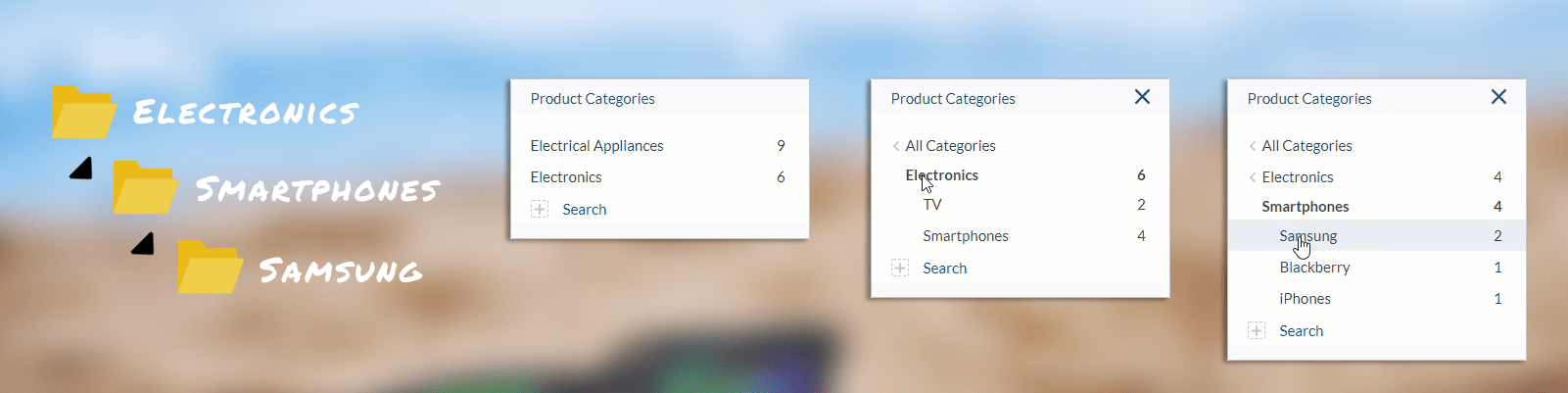The width and height of the screenshot is (1568, 393).
Task: Click plus icon beside Search in middle panel
Action: click(900, 268)
